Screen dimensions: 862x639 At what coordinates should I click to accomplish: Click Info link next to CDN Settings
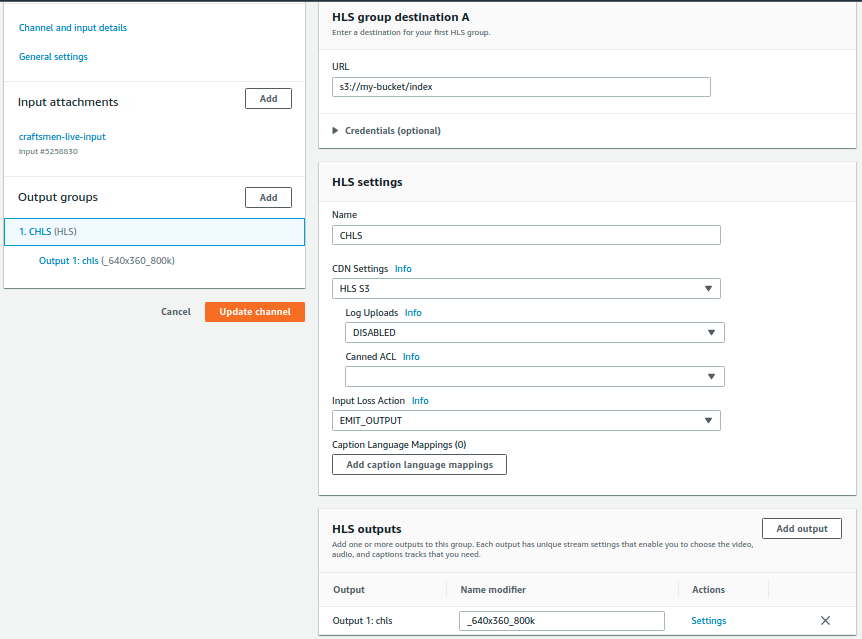[x=403, y=269]
